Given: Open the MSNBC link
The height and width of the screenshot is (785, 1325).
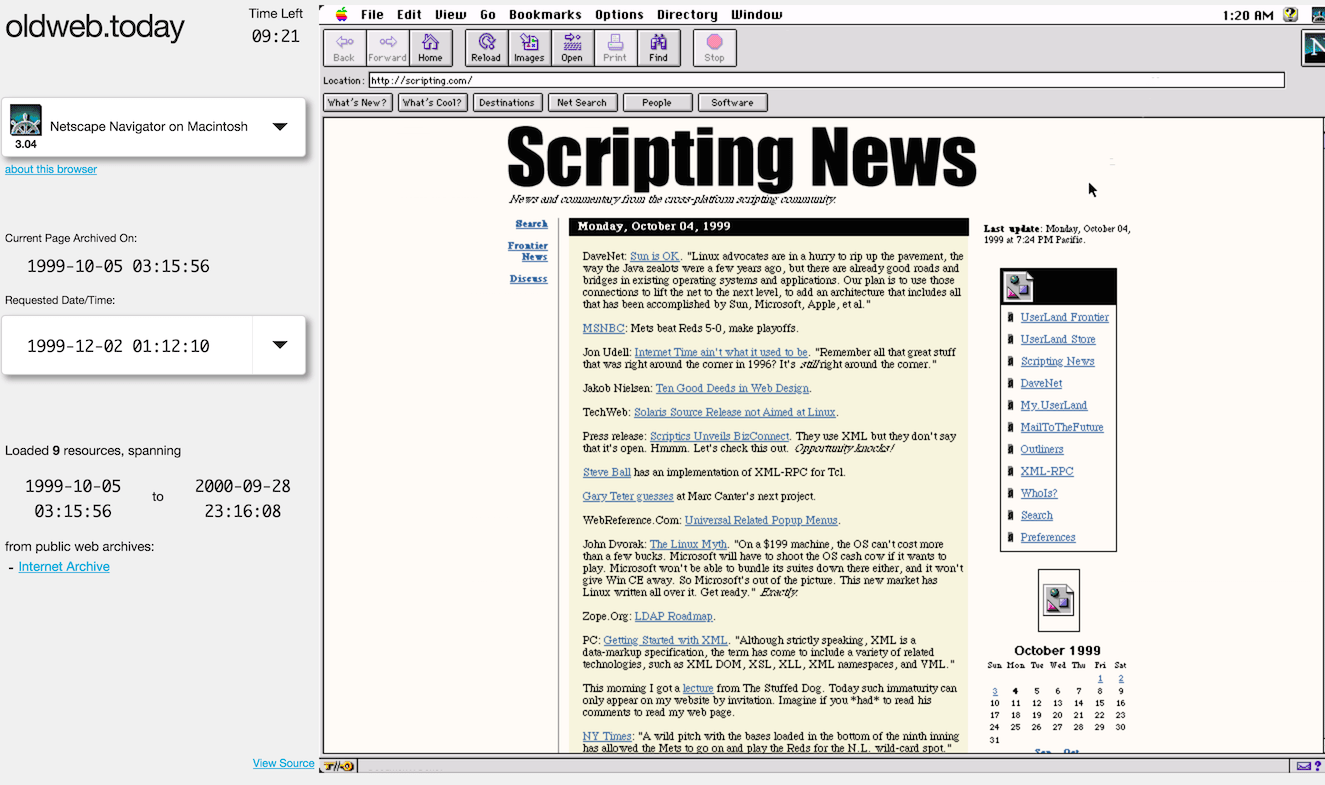Looking at the screenshot, I should (603, 329).
